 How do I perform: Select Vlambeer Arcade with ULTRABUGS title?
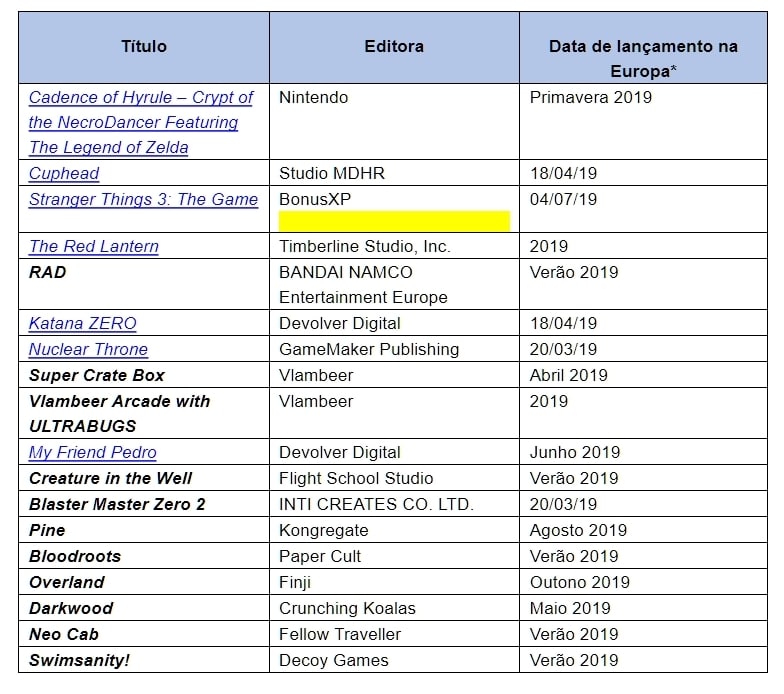click(x=120, y=414)
